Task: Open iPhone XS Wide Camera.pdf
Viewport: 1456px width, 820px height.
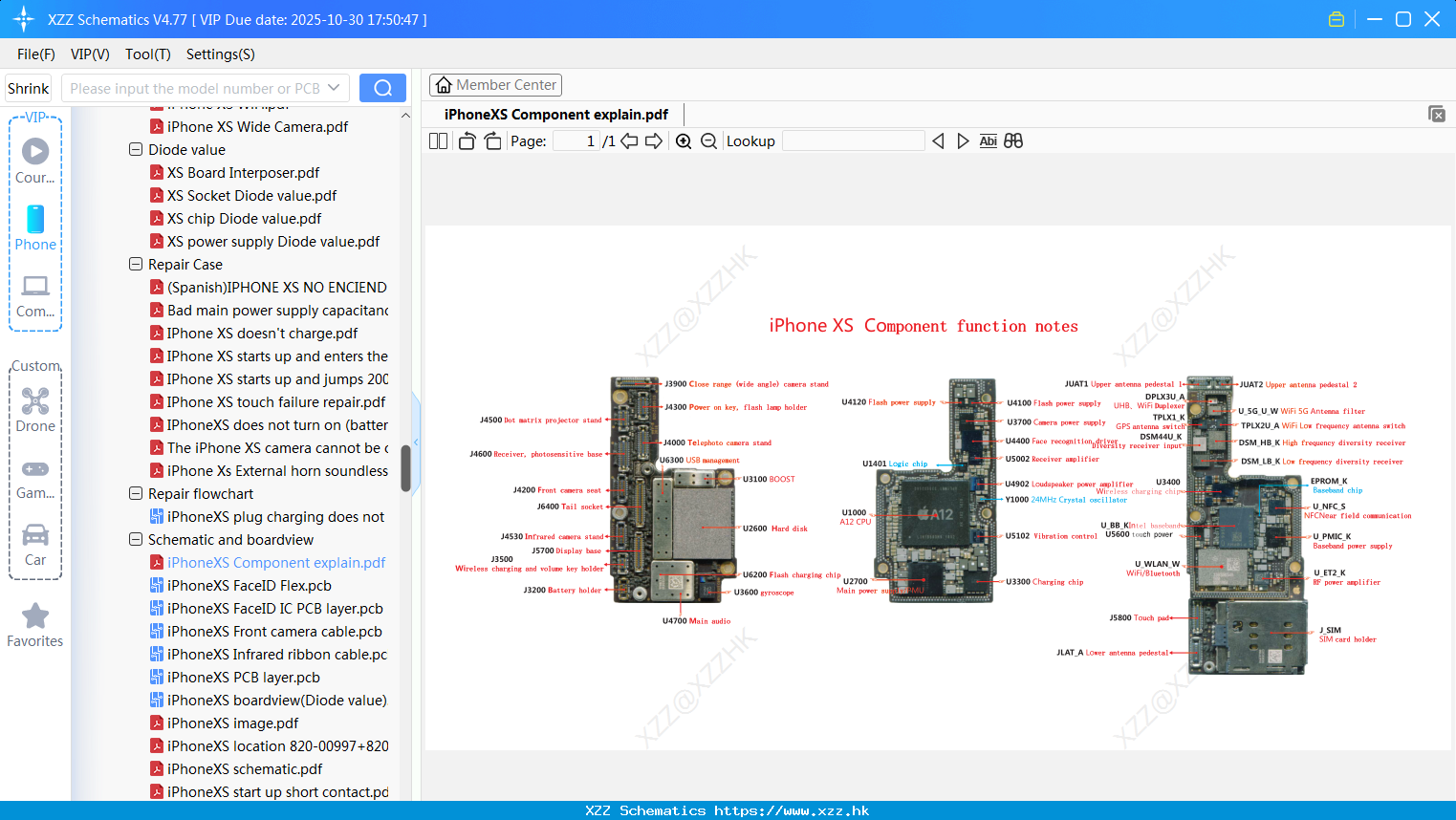Action: point(257,126)
